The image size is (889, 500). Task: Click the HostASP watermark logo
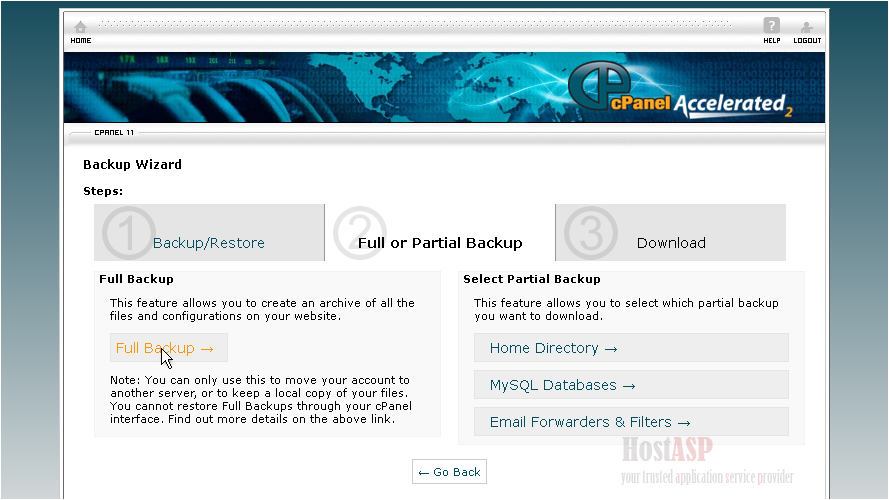click(667, 448)
